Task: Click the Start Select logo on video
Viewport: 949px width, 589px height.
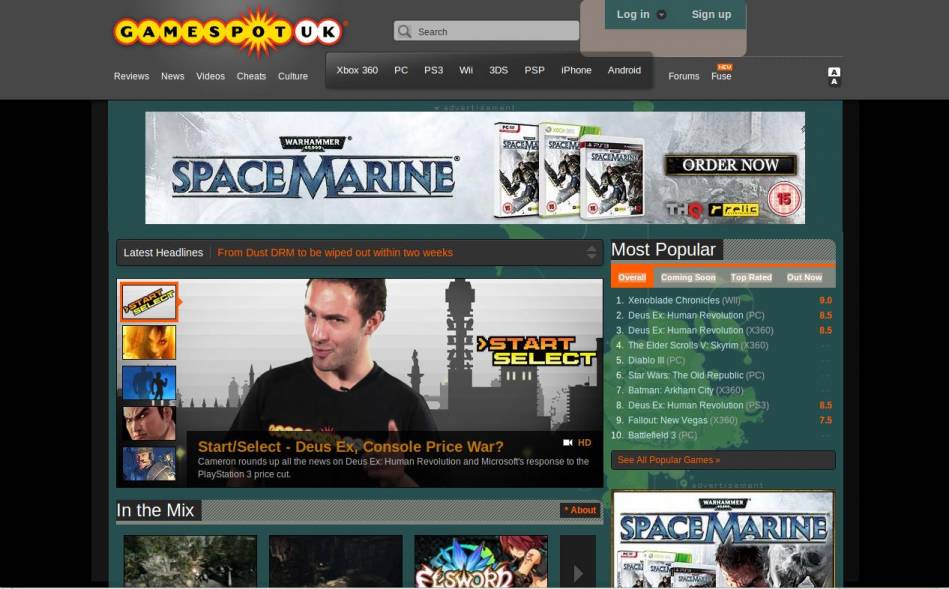Action: tap(537, 351)
